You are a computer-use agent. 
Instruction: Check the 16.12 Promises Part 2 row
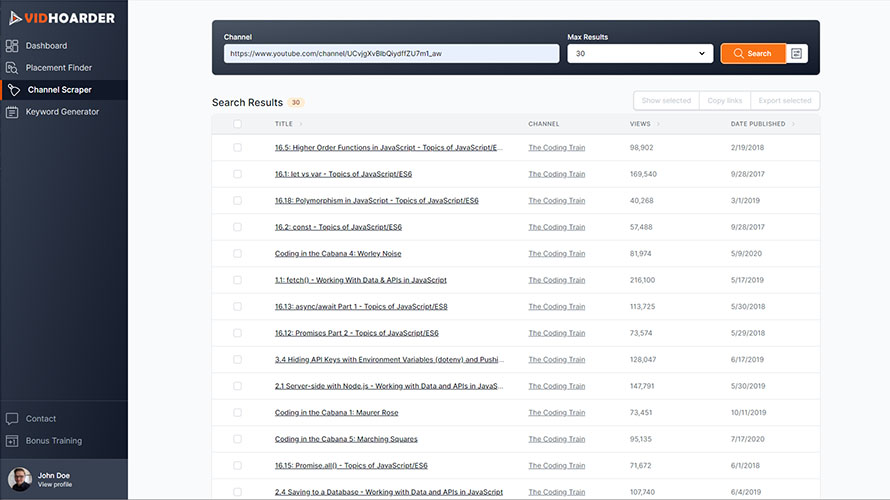(237, 333)
